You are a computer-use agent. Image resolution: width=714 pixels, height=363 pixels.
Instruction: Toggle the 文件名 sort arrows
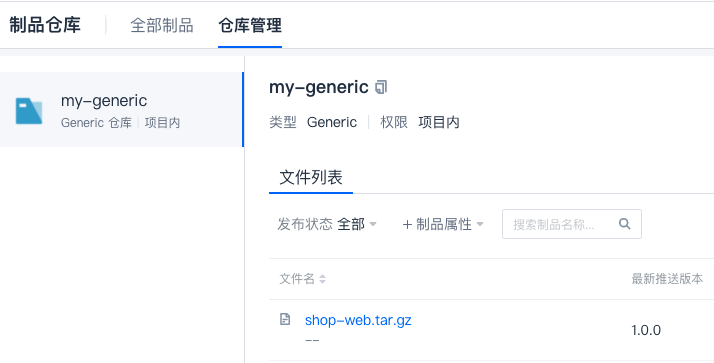point(322,279)
